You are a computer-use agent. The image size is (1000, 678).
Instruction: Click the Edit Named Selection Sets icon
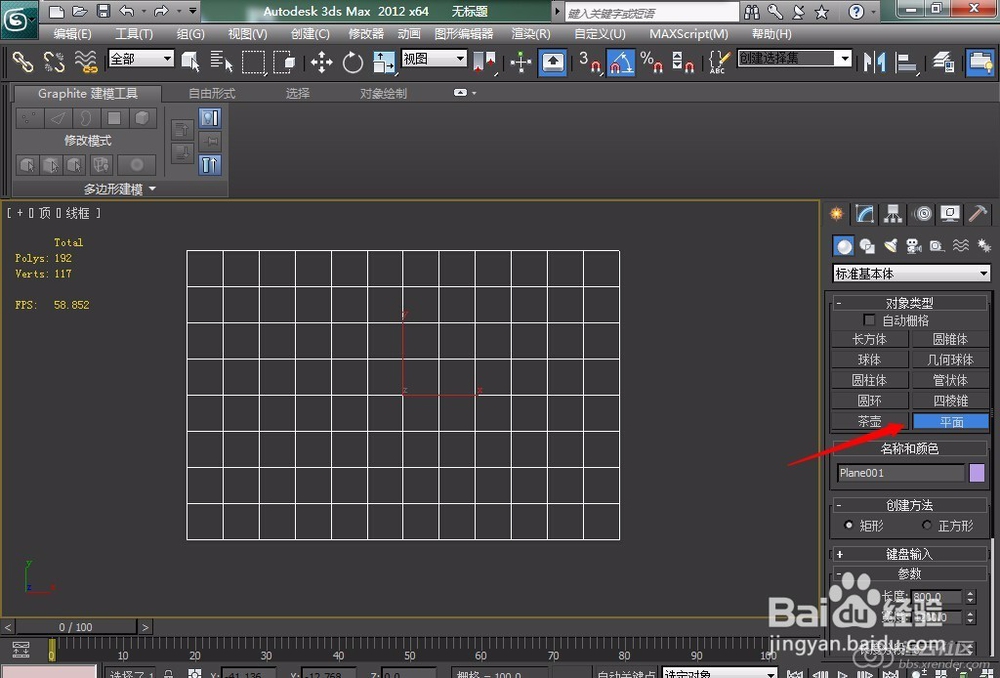pos(719,62)
